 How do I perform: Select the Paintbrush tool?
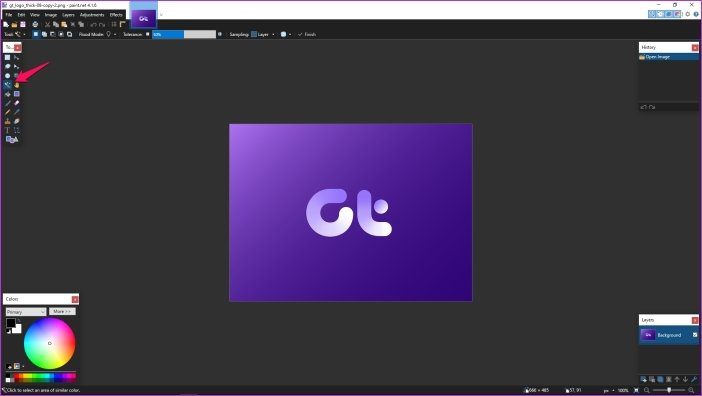(8, 103)
